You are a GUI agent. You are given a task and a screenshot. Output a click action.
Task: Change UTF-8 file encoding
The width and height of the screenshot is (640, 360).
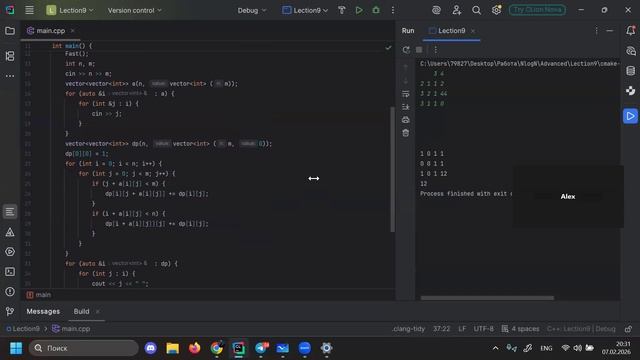click(x=483, y=329)
